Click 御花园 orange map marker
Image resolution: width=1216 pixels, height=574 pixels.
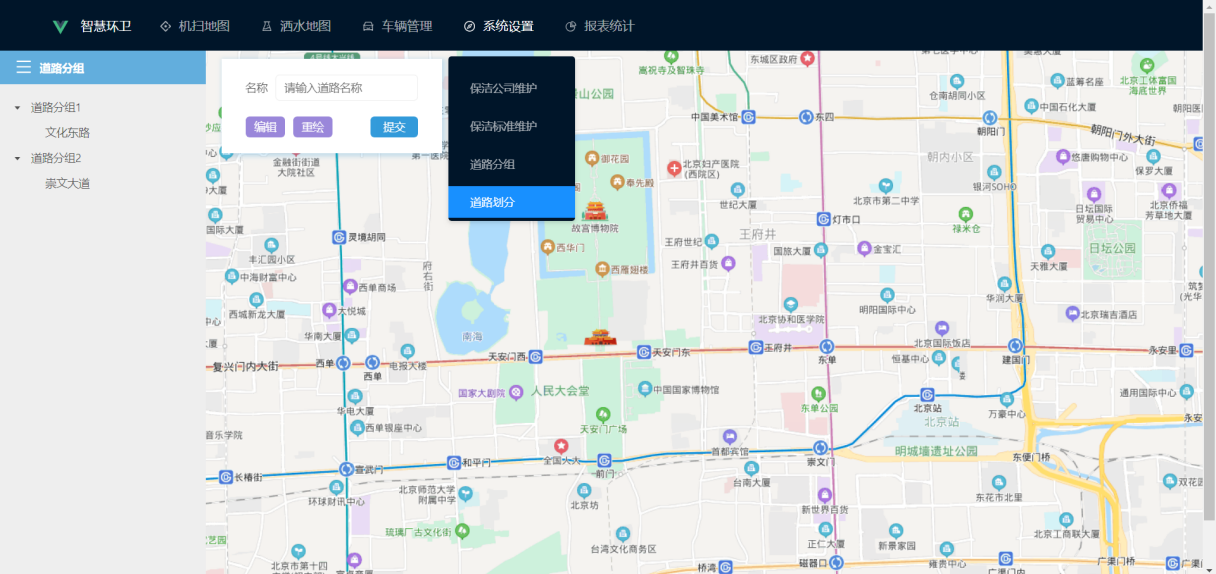591,158
